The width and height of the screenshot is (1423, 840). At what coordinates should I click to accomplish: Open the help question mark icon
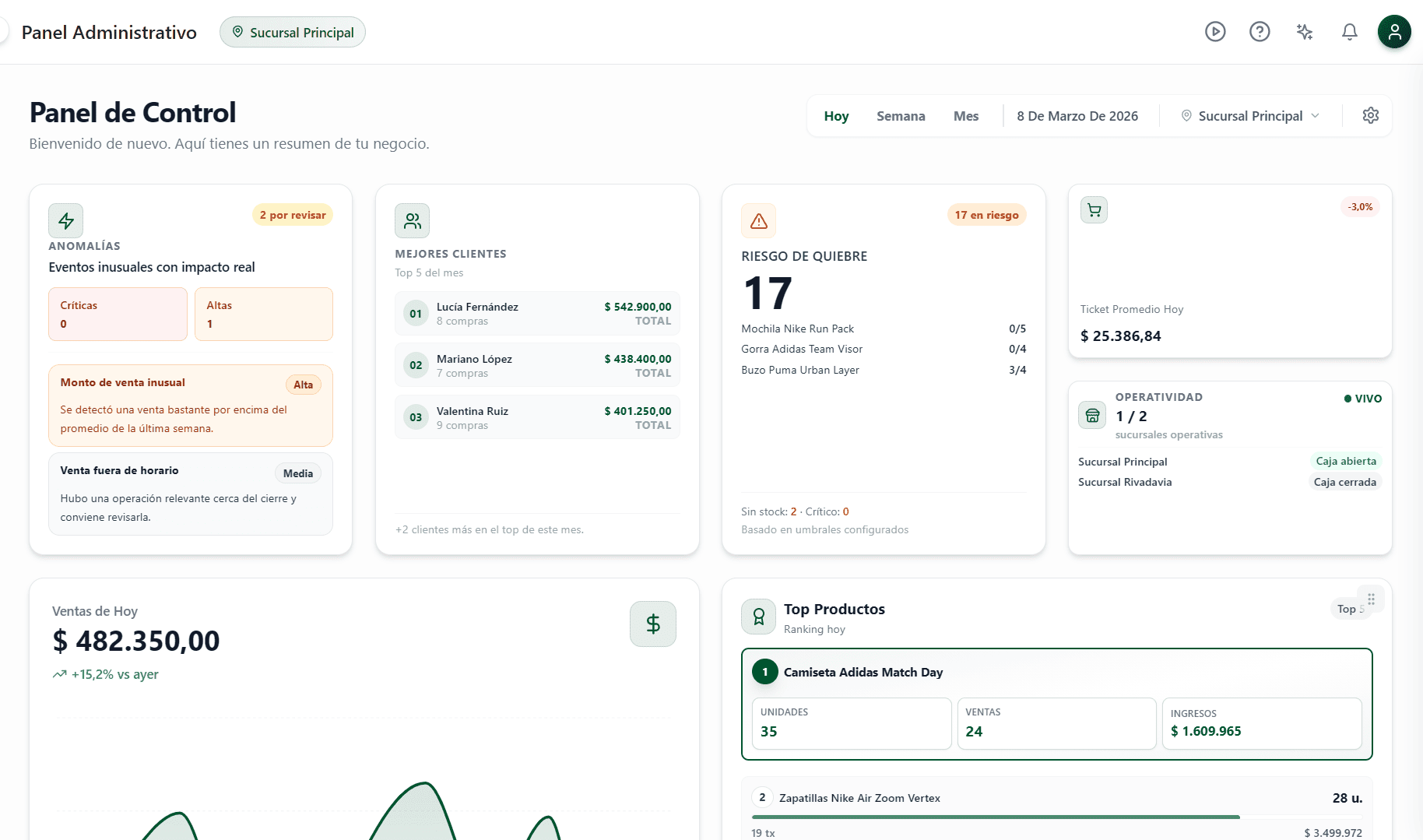pyautogui.click(x=1260, y=32)
